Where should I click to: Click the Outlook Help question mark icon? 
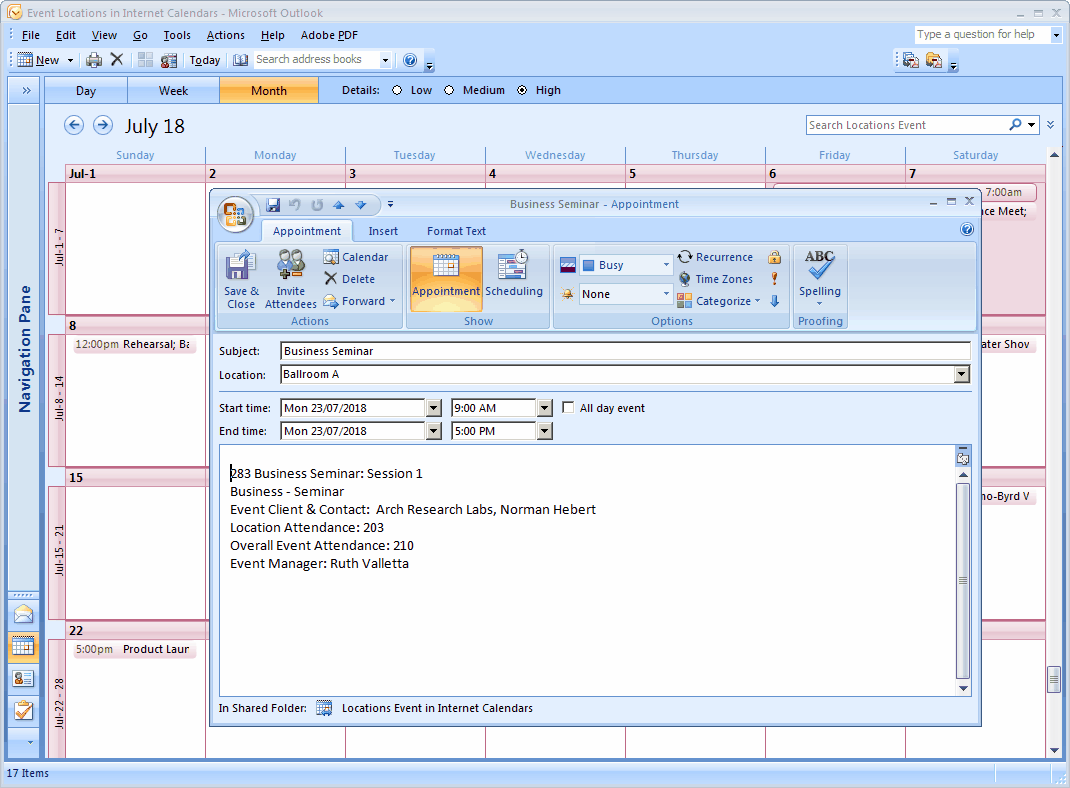coord(410,60)
